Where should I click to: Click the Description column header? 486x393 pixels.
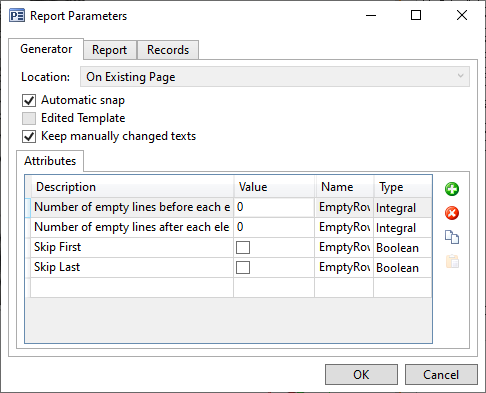tap(132, 187)
